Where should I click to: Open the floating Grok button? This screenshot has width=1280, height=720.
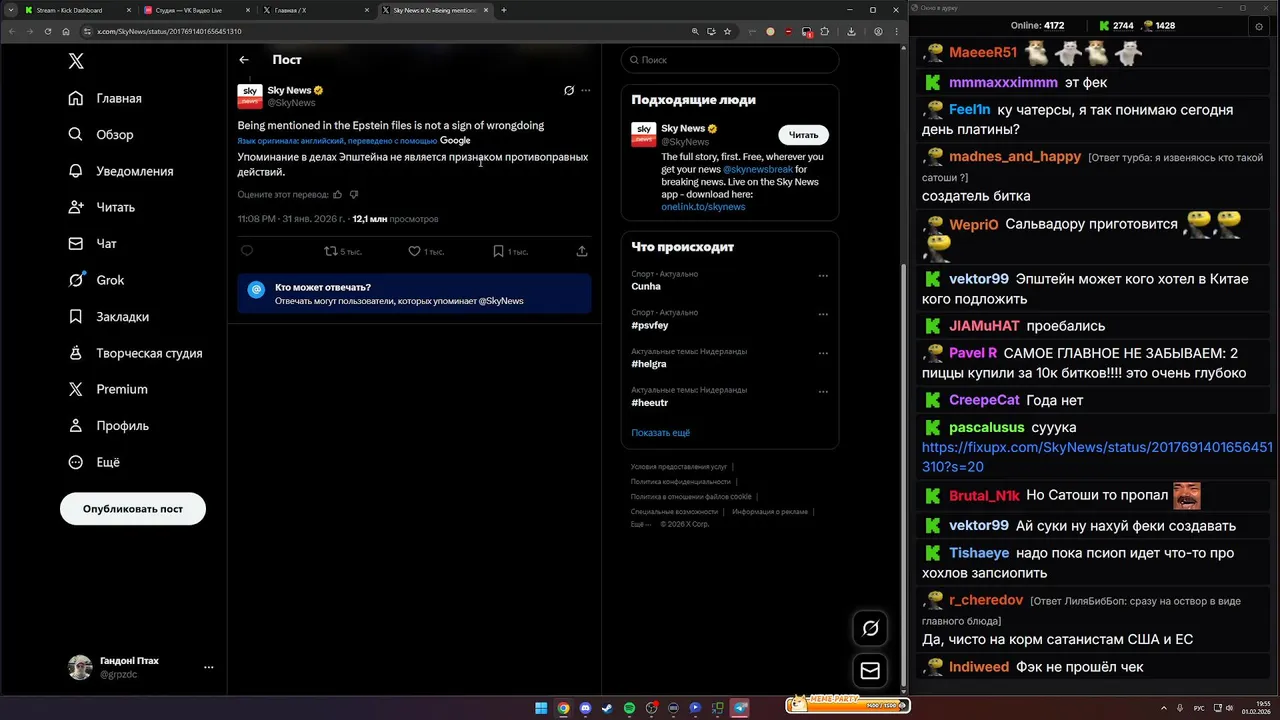(870, 628)
